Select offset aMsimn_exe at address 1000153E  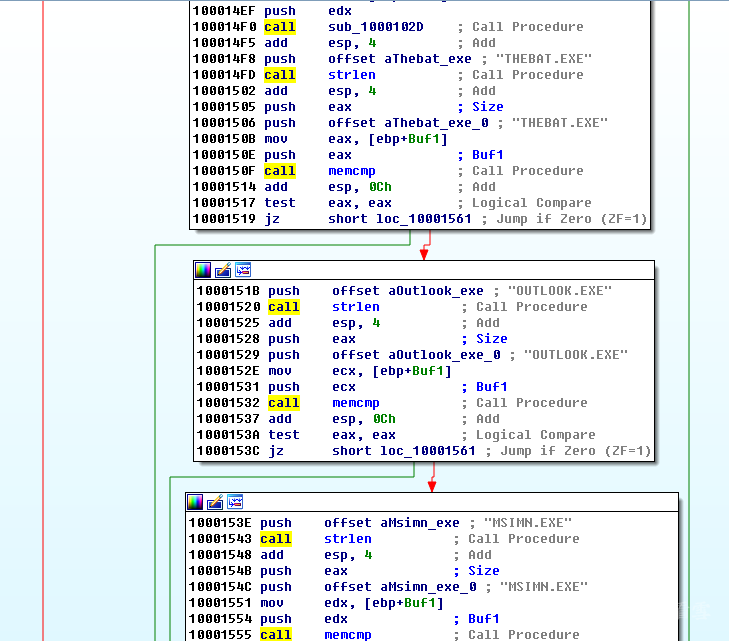(x=391, y=523)
